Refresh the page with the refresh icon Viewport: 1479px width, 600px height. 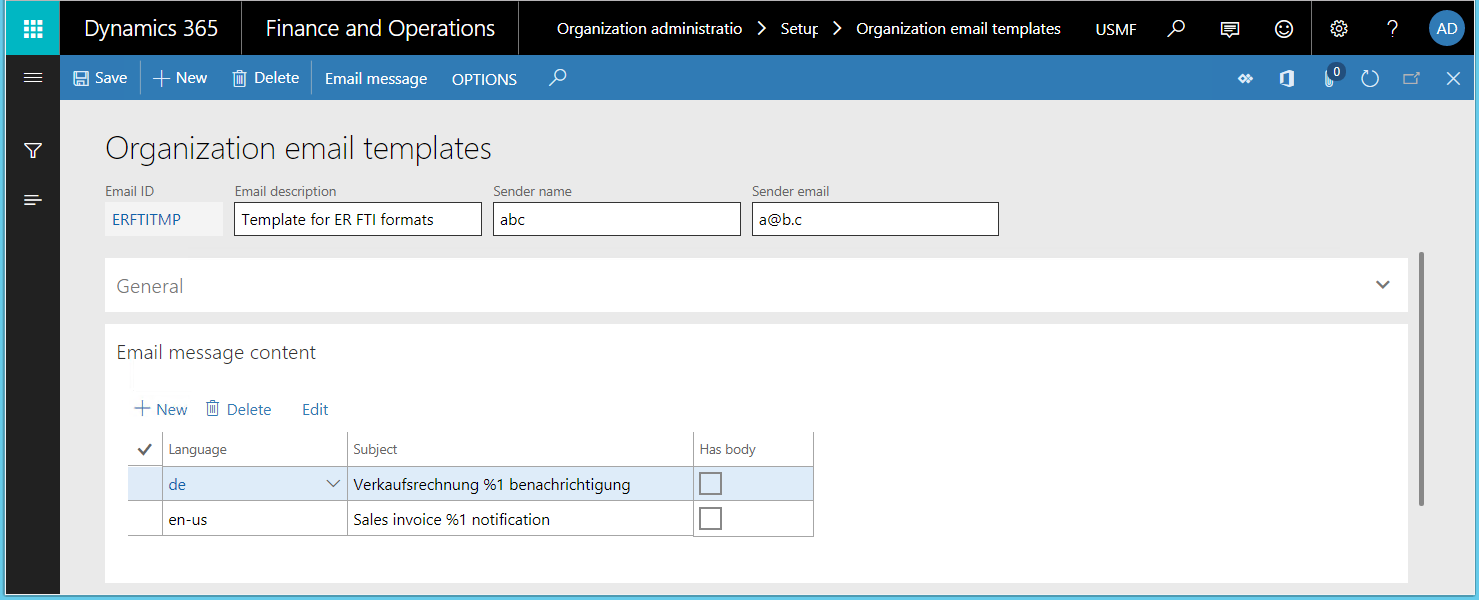tap(1370, 78)
